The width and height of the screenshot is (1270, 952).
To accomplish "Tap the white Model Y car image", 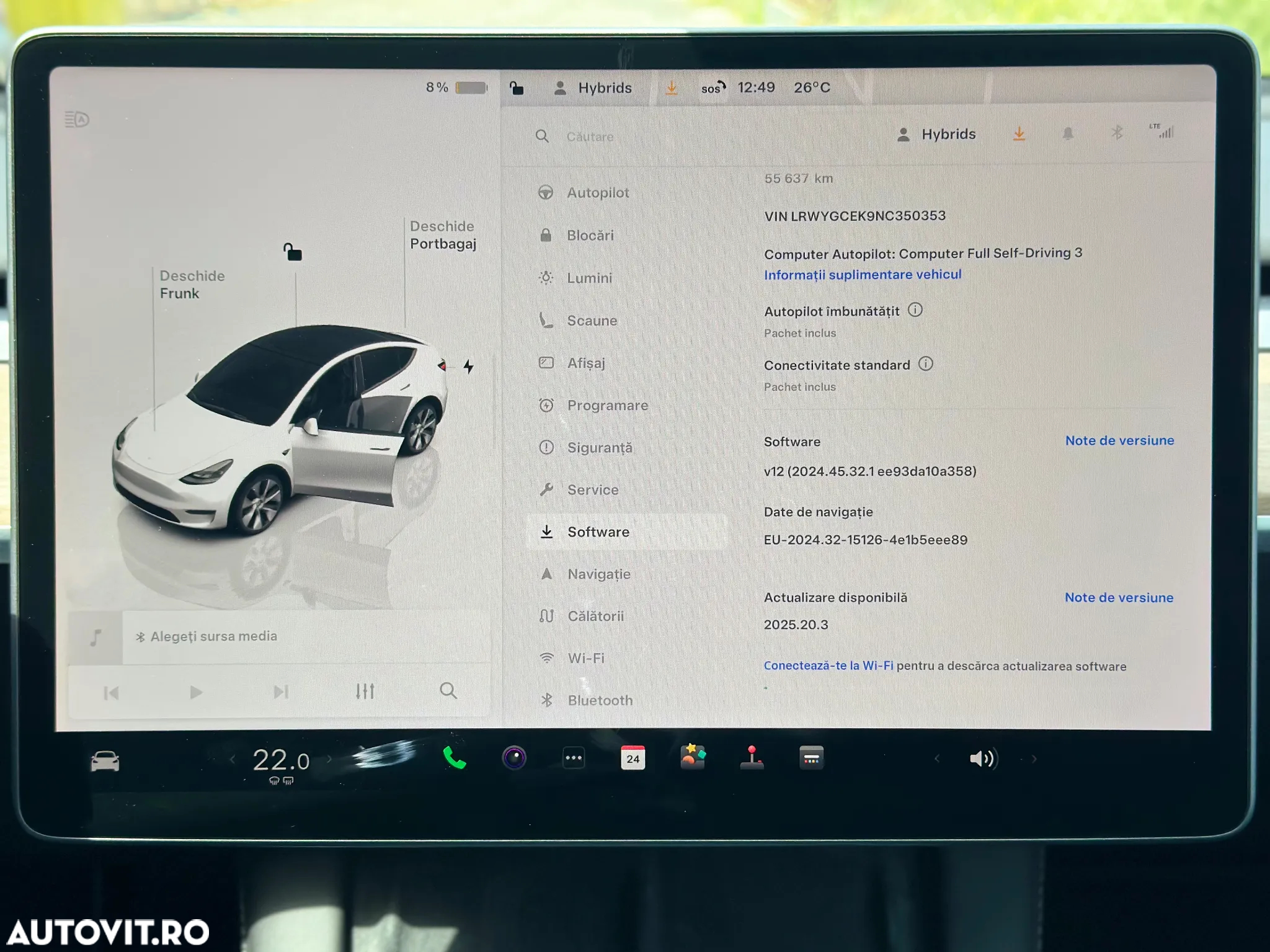I will pyautogui.click(x=280, y=430).
